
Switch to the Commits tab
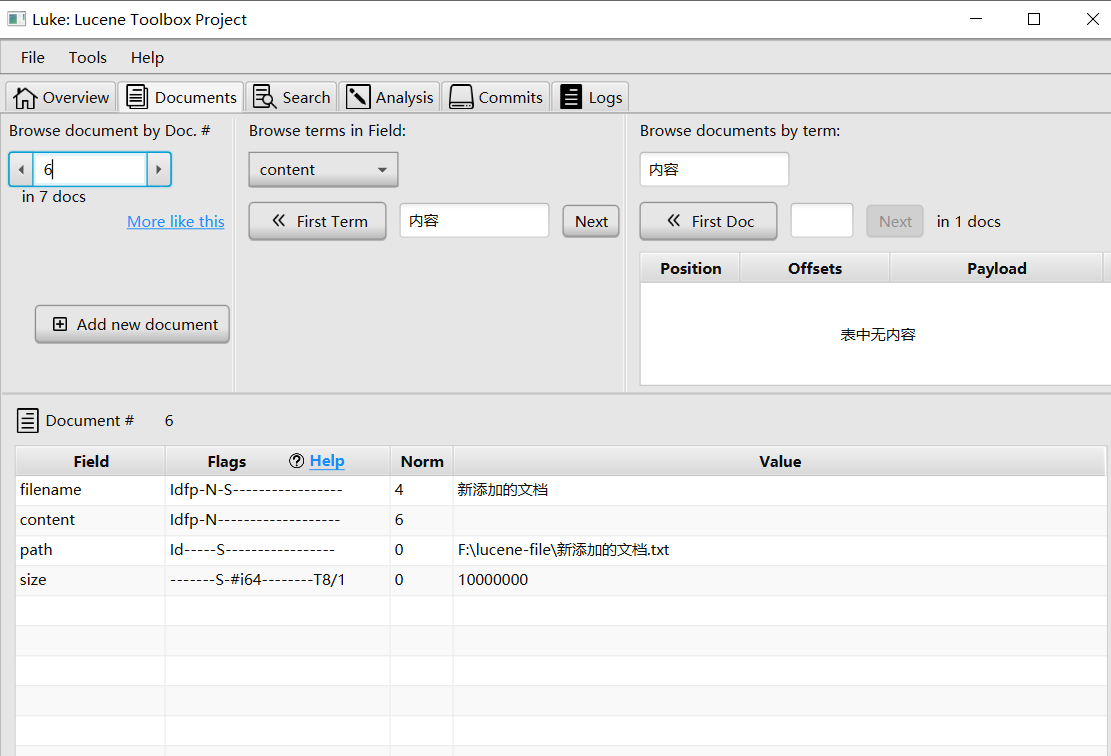point(495,97)
